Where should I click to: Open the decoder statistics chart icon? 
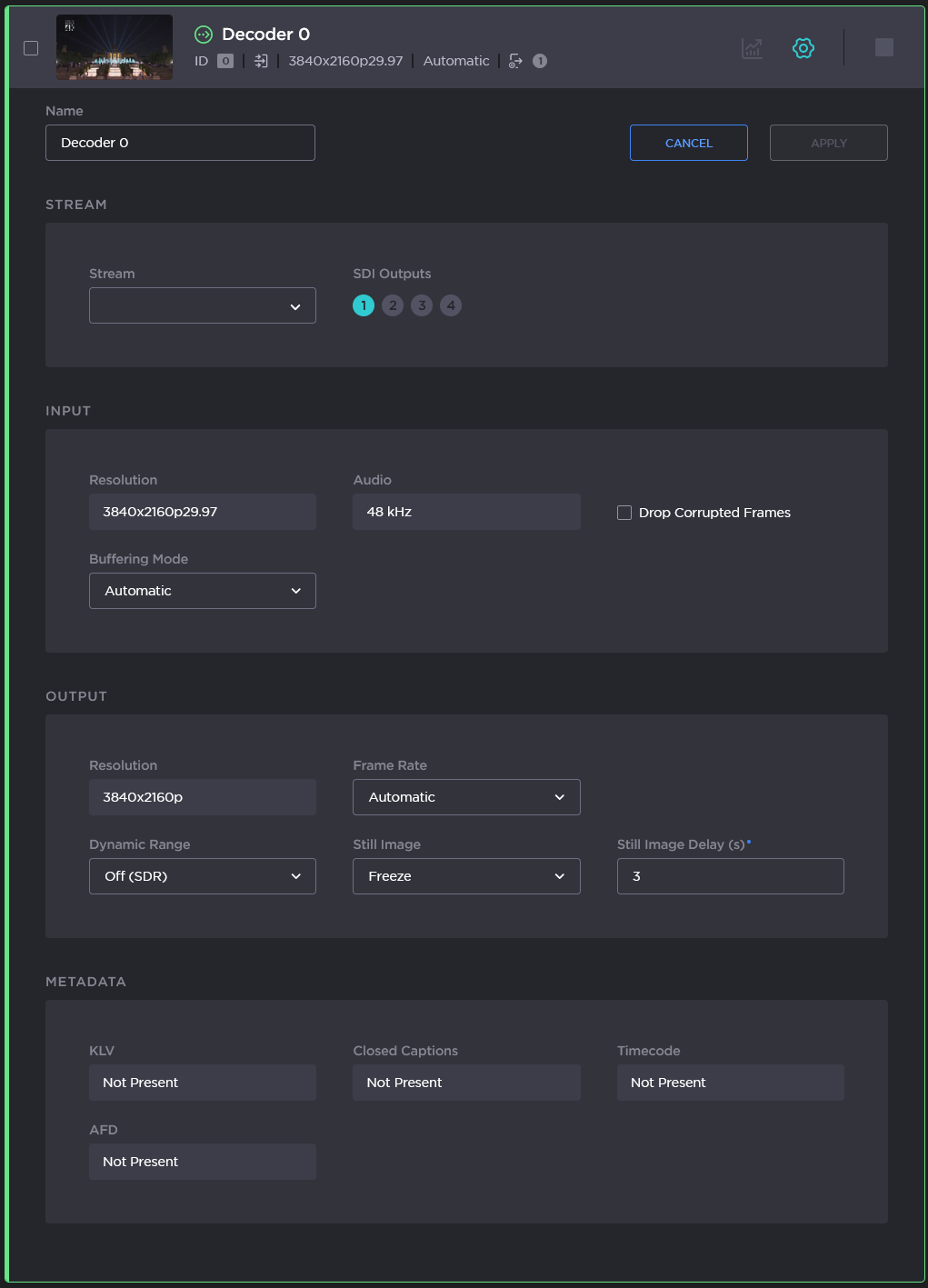point(752,48)
